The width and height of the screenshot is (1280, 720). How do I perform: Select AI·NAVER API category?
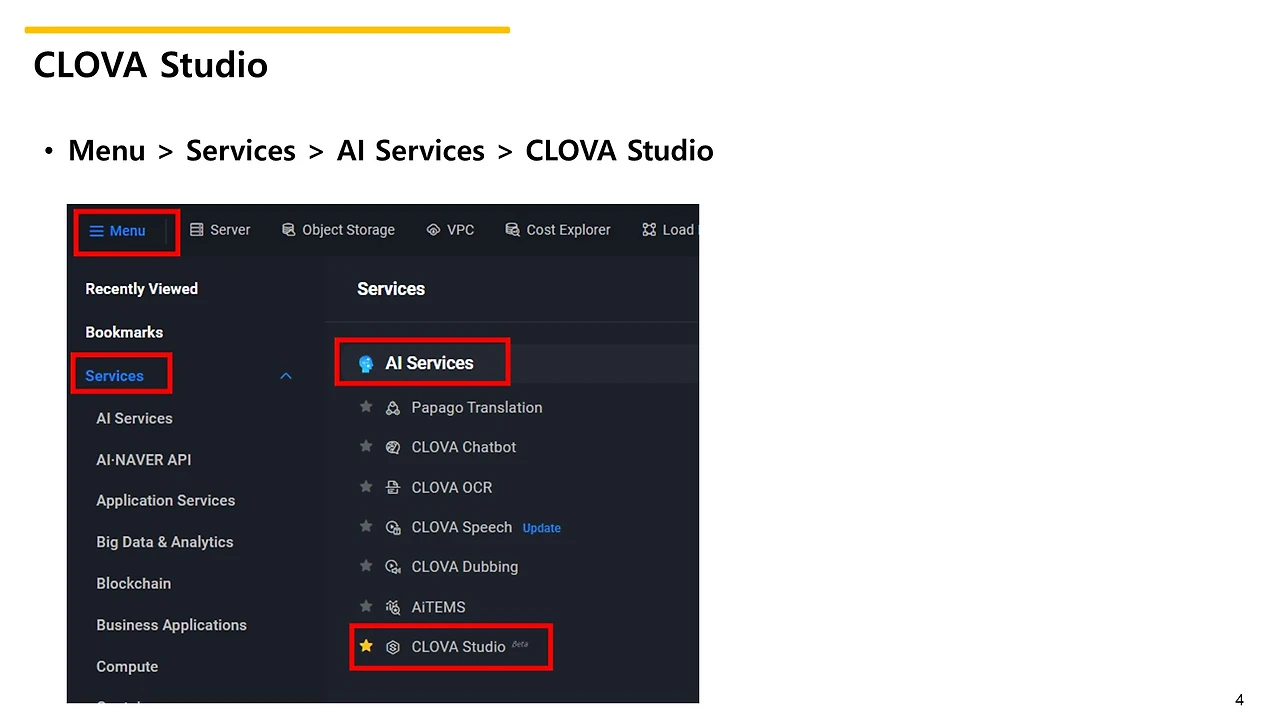[144, 460]
